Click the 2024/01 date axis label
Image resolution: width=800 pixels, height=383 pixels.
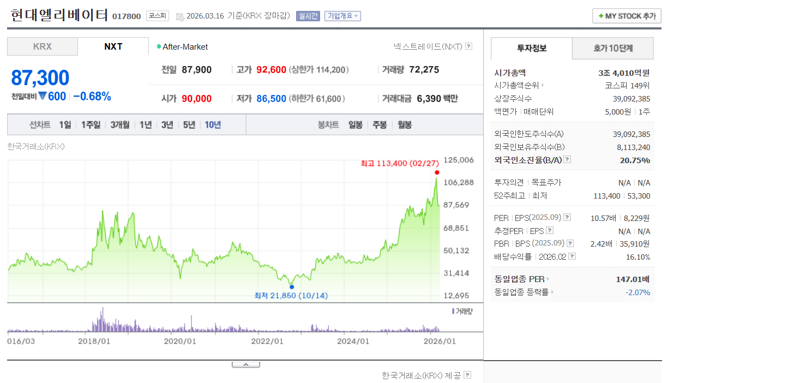[x=354, y=341]
